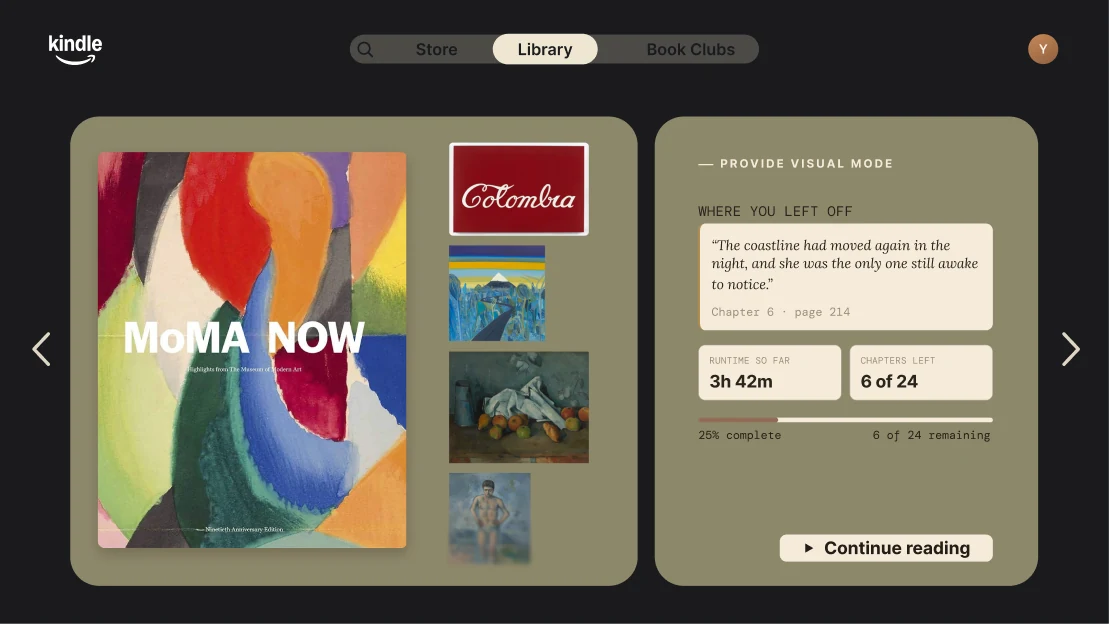
Task: Open the Kindle logo home
Action: [x=75, y=50]
